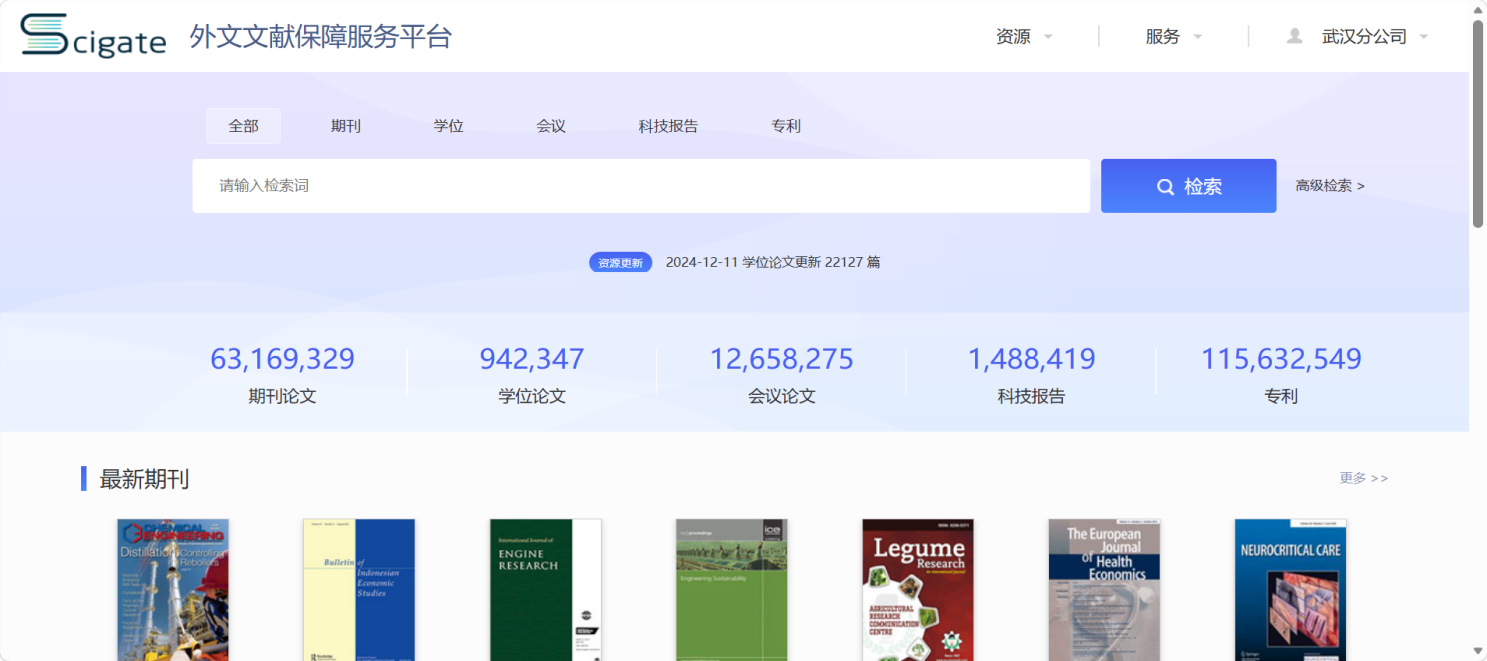The image size is (1487, 661).
Task: Select the 专利 search tab
Action: (x=786, y=126)
